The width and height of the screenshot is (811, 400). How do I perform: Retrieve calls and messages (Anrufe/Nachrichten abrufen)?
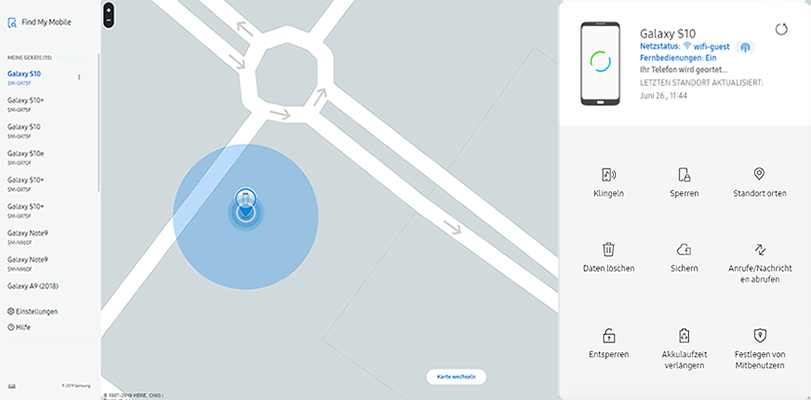[x=759, y=263]
